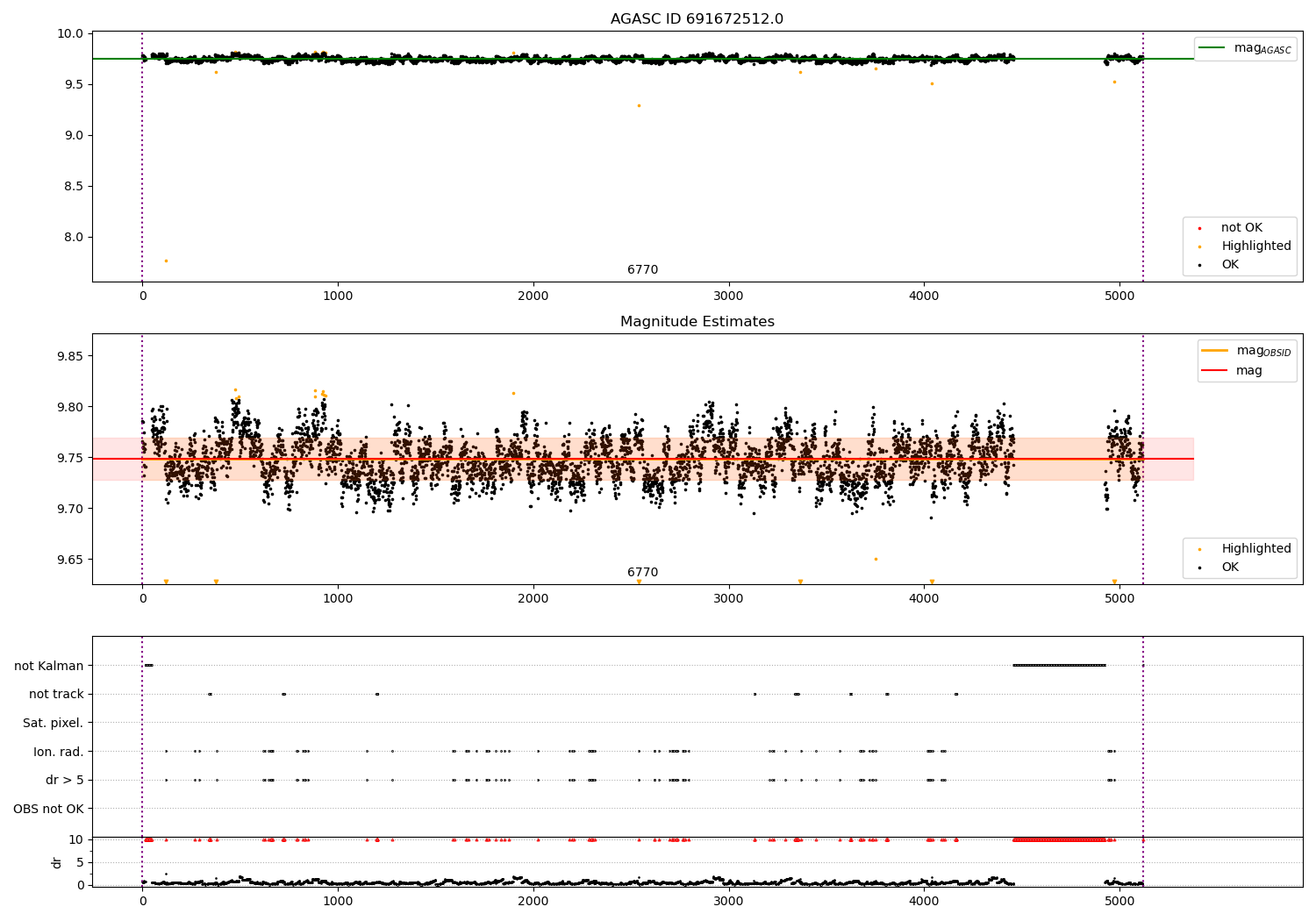Click the 'Sat. pixel.' row label
Viewport: 1316px width, 921px height.
[x=54, y=723]
